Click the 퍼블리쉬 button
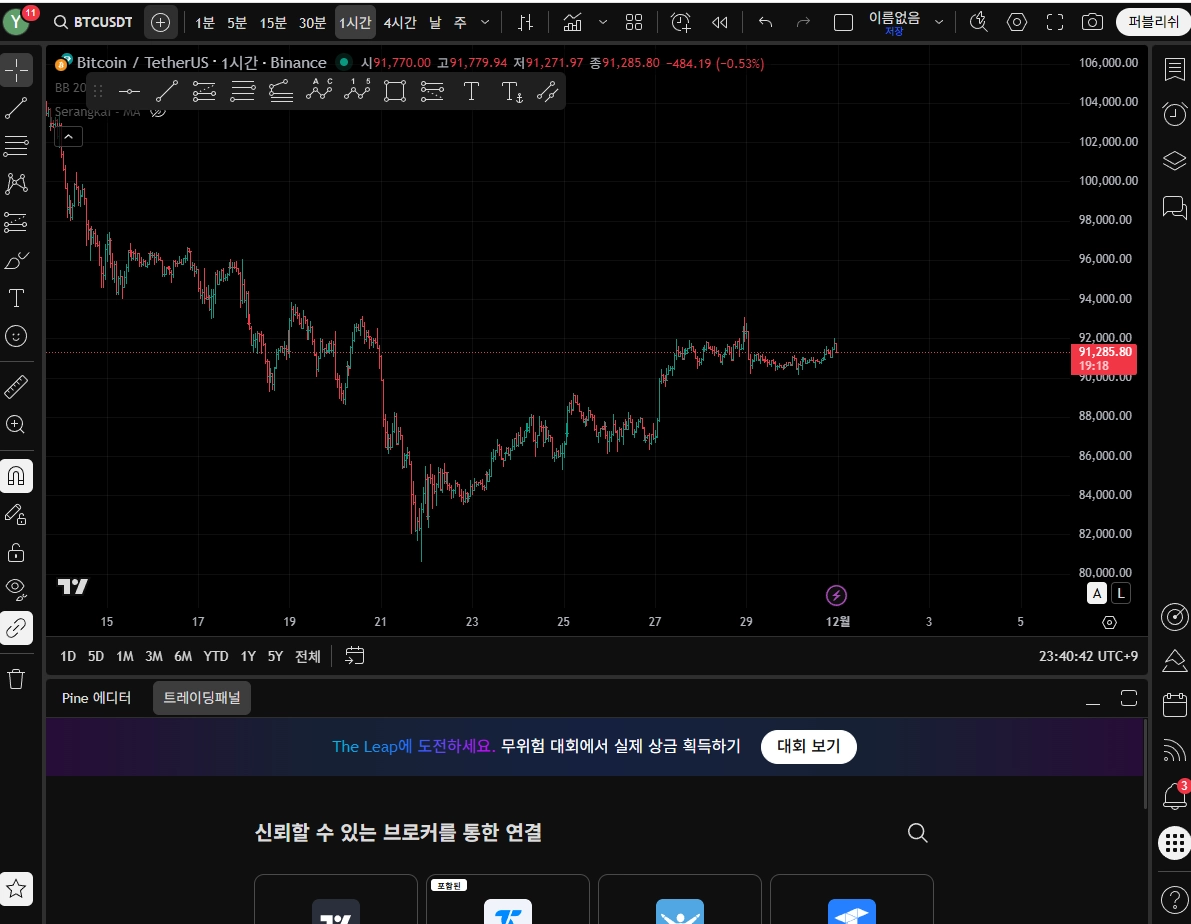This screenshot has width=1191, height=924. pos(1153,22)
